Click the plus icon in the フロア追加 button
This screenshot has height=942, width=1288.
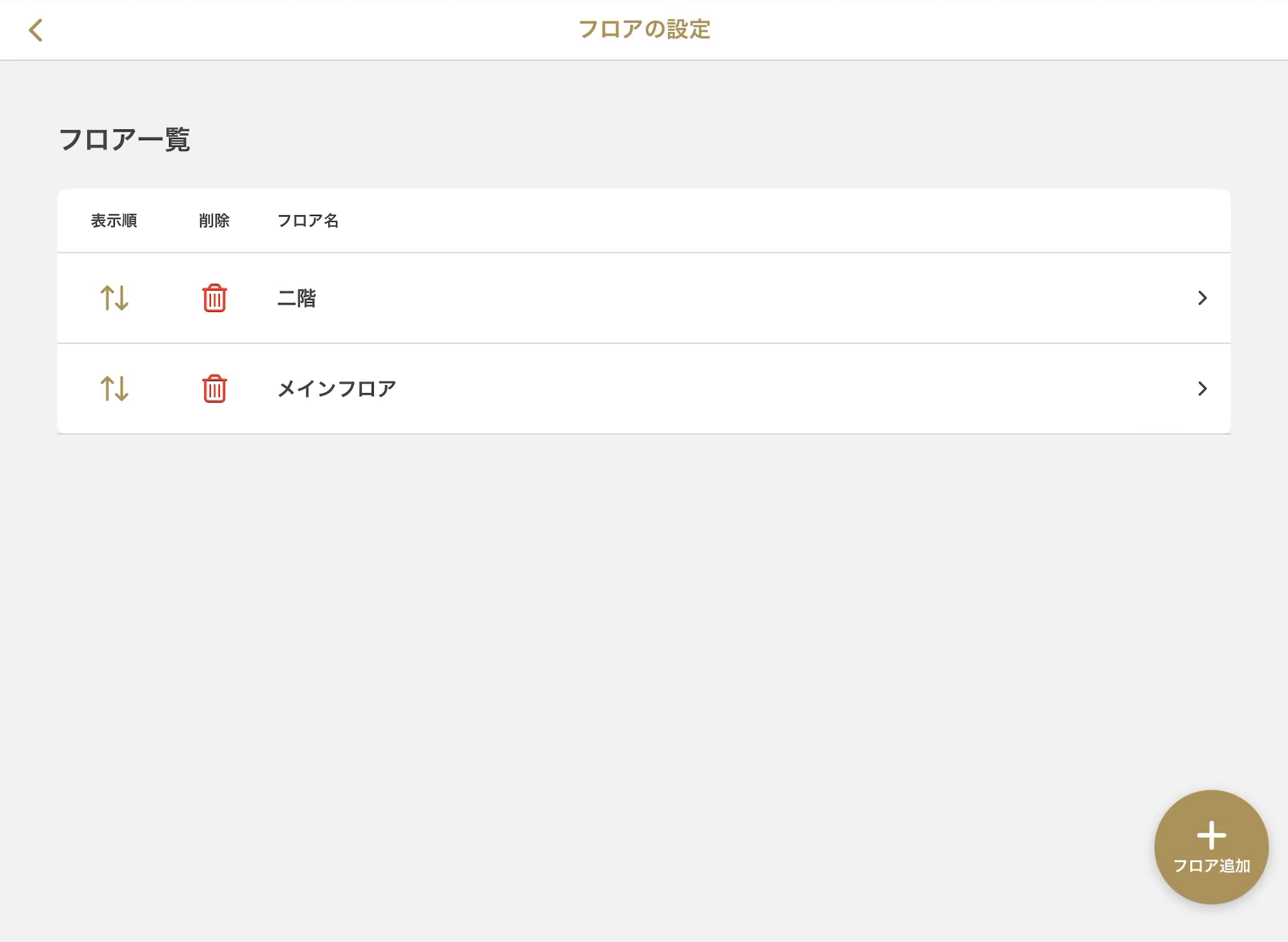(x=1212, y=835)
